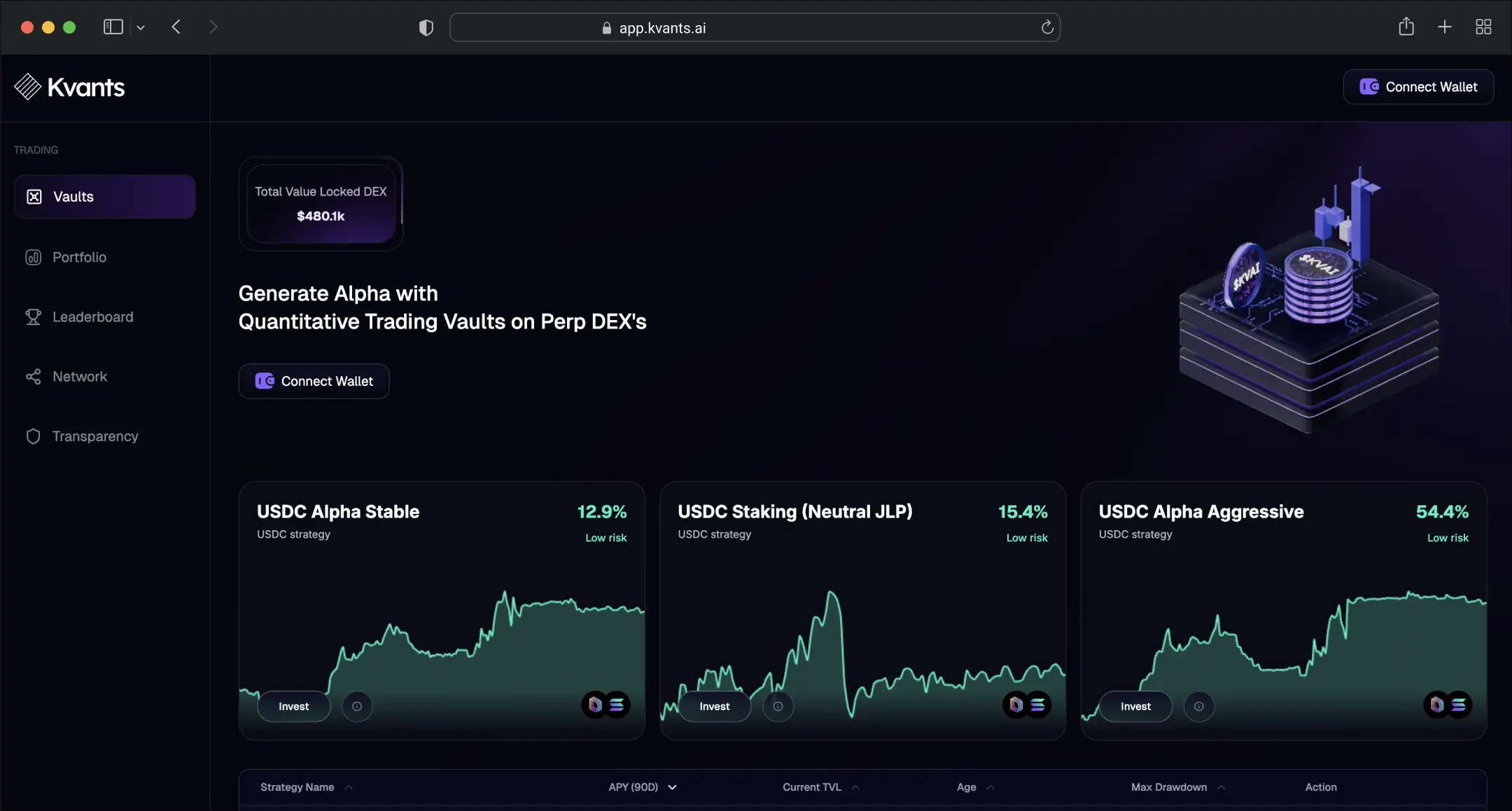Sort table by APY (90D) column
Viewport: 1512px width, 811px height.
click(643, 787)
